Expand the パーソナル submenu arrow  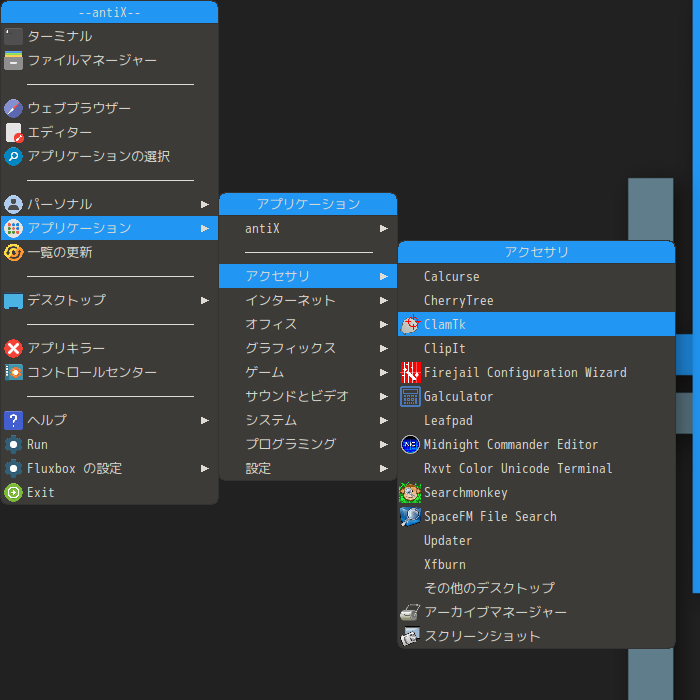click(205, 204)
